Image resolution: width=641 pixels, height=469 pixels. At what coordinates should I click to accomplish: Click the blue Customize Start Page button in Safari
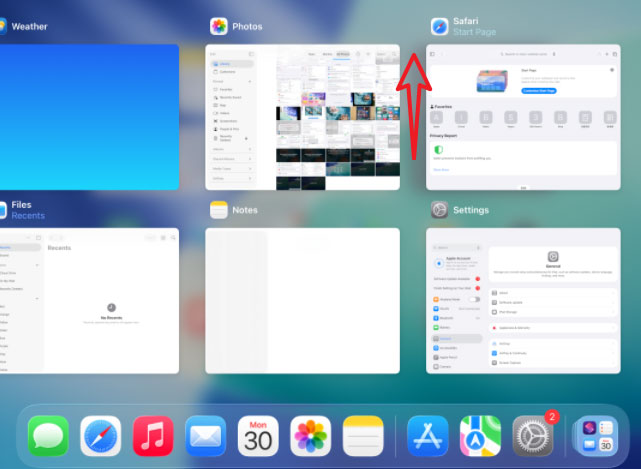(539, 91)
